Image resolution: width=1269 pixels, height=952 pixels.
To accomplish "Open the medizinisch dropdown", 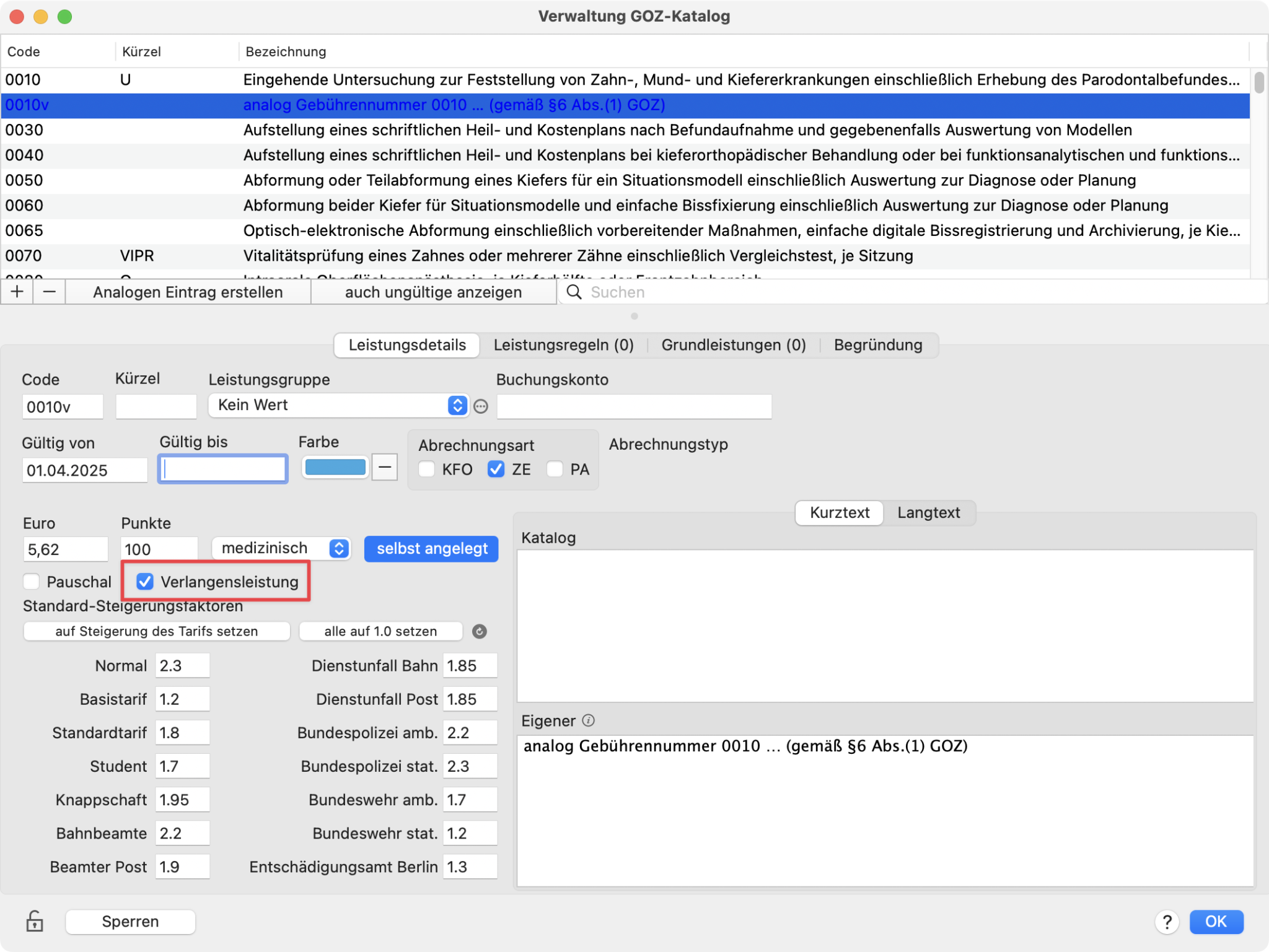I will coord(281,548).
